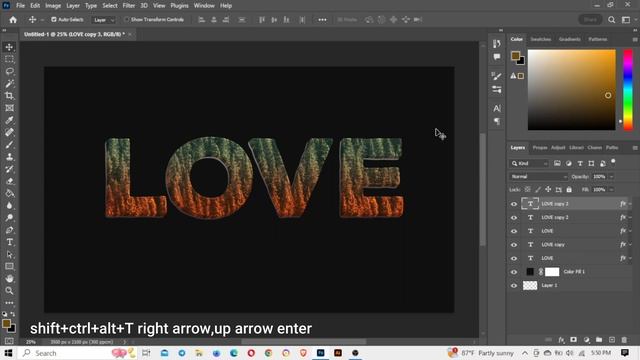Expand effects of LOVE copy 3 layer
Screen dimensions: 640x360
tap(630, 204)
